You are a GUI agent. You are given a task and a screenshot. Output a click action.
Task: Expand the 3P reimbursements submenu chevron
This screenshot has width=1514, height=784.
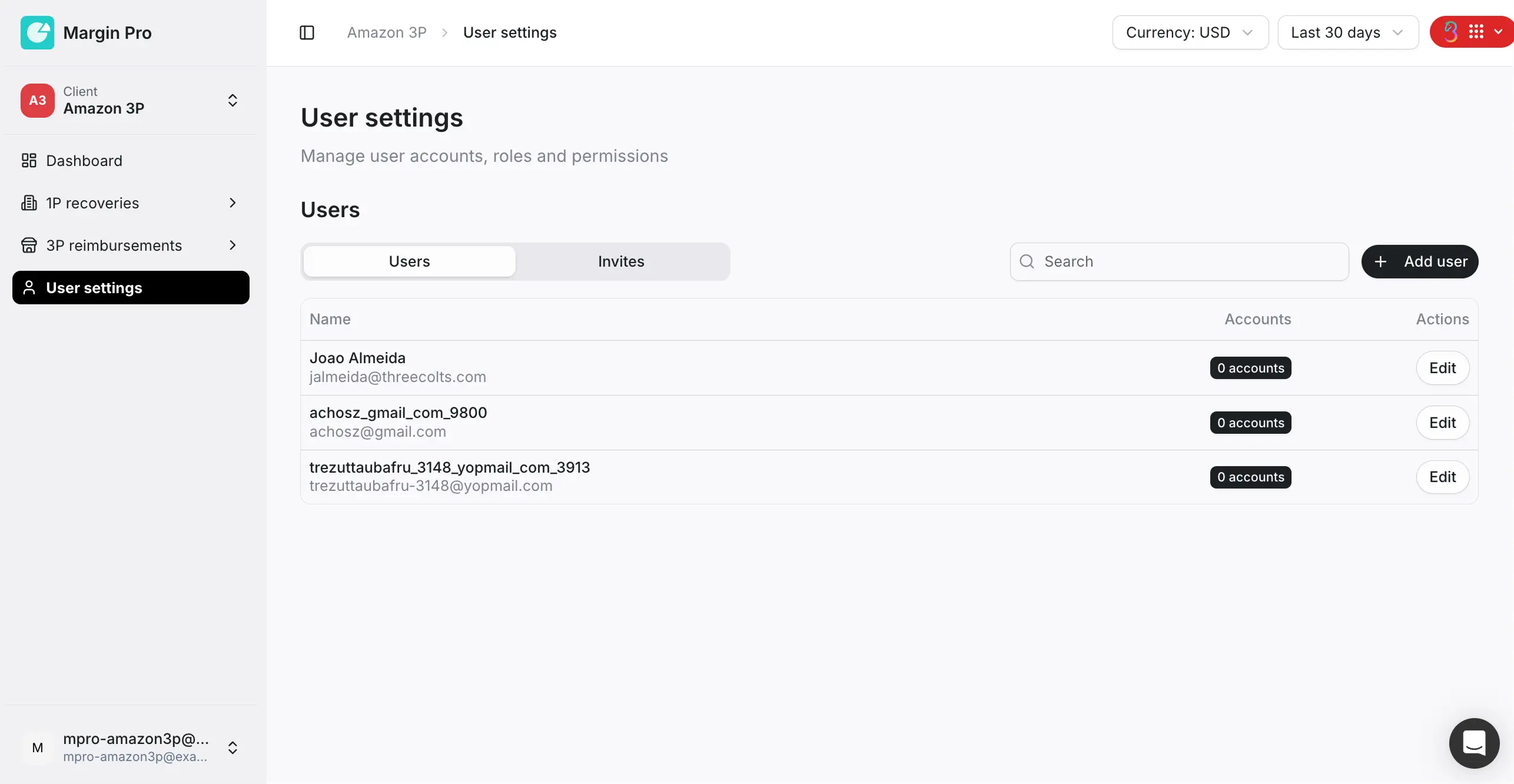pyautogui.click(x=233, y=245)
